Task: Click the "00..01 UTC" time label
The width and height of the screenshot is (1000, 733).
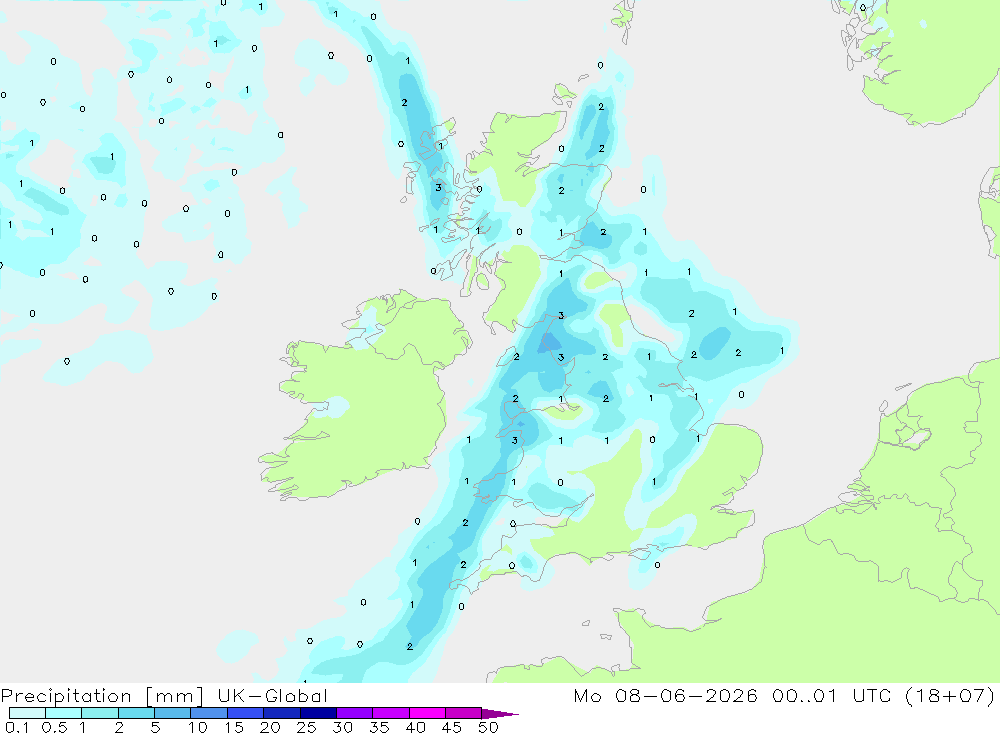Action: [x=831, y=695]
